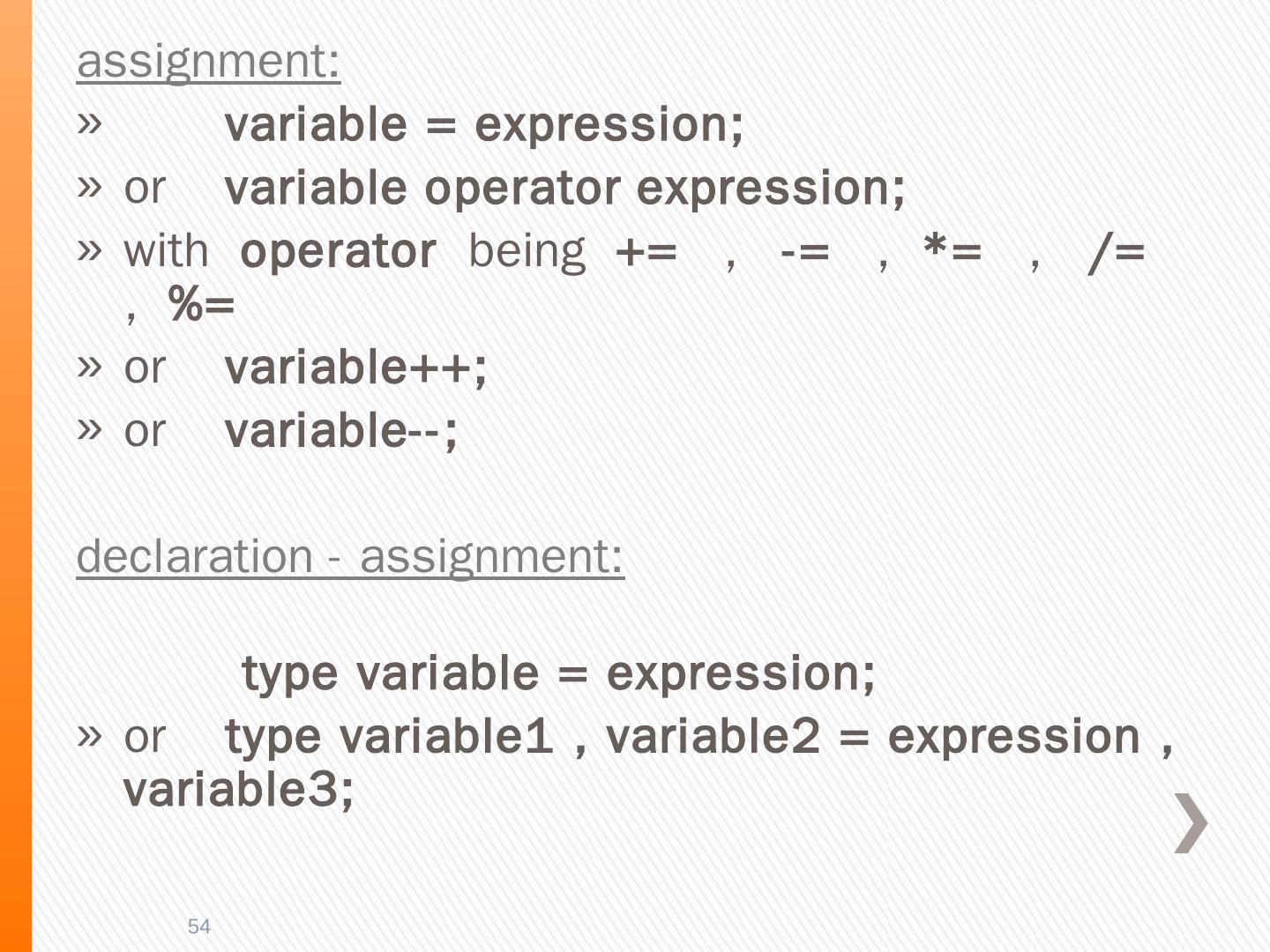Click the *= operator symbol
The height and width of the screenshot is (952, 1270).
point(952,252)
